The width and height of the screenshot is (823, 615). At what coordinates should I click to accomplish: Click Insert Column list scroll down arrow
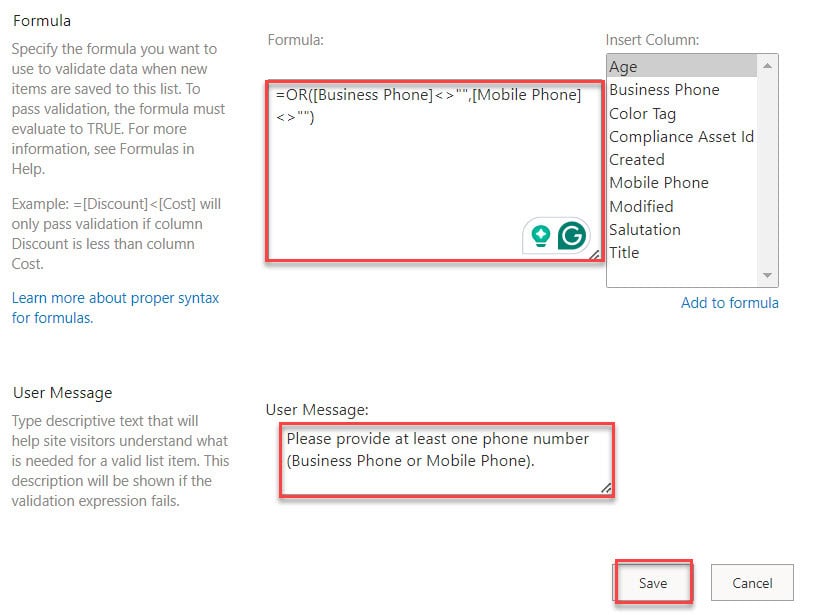767,275
